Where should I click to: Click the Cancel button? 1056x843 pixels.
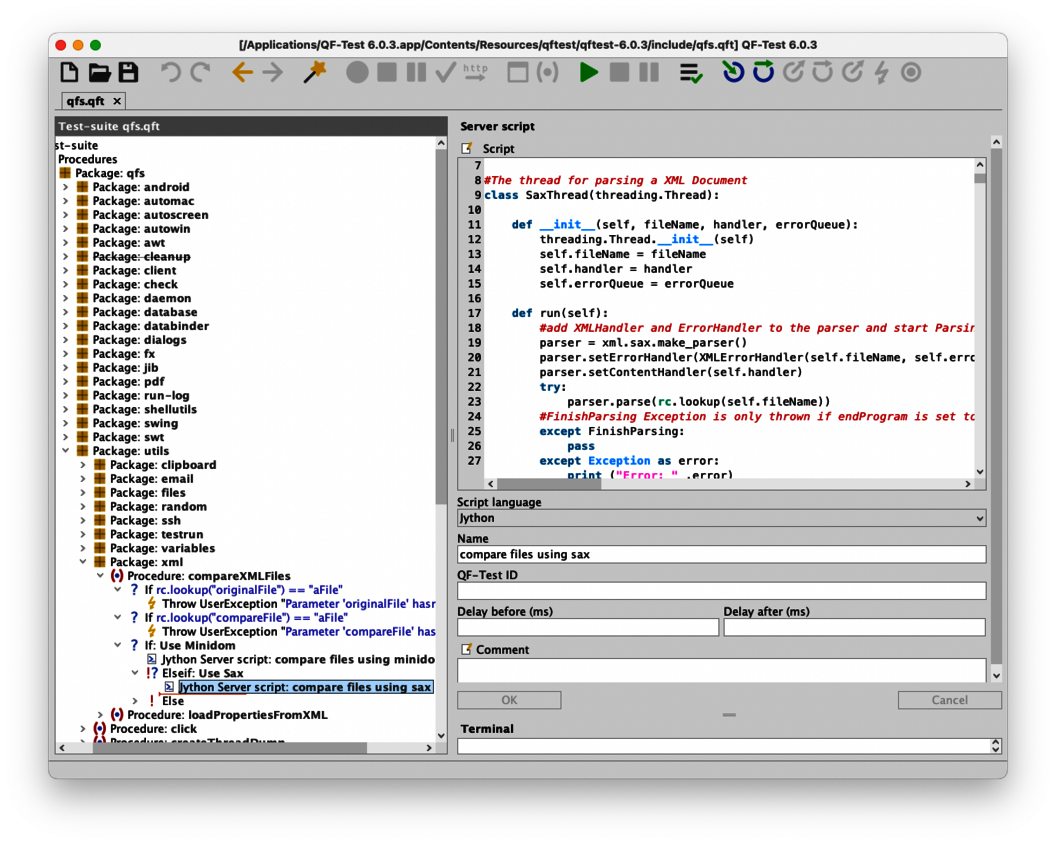948,700
